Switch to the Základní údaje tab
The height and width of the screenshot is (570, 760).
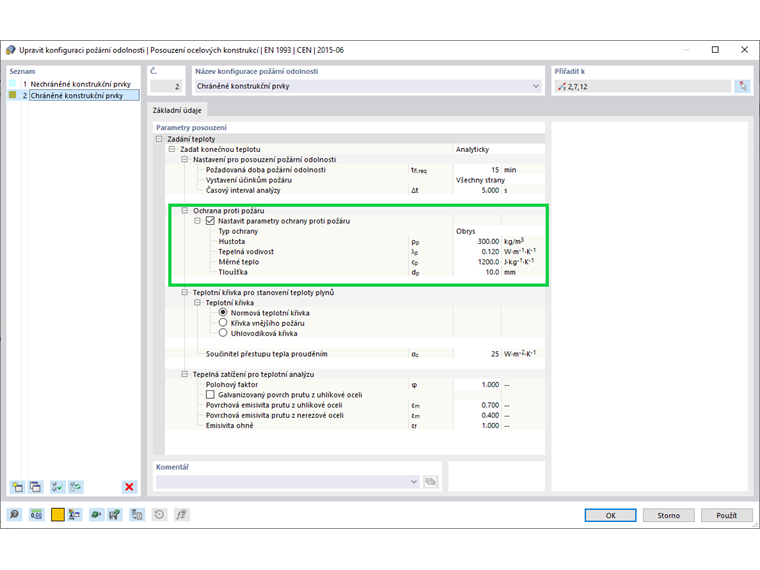click(177, 110)
